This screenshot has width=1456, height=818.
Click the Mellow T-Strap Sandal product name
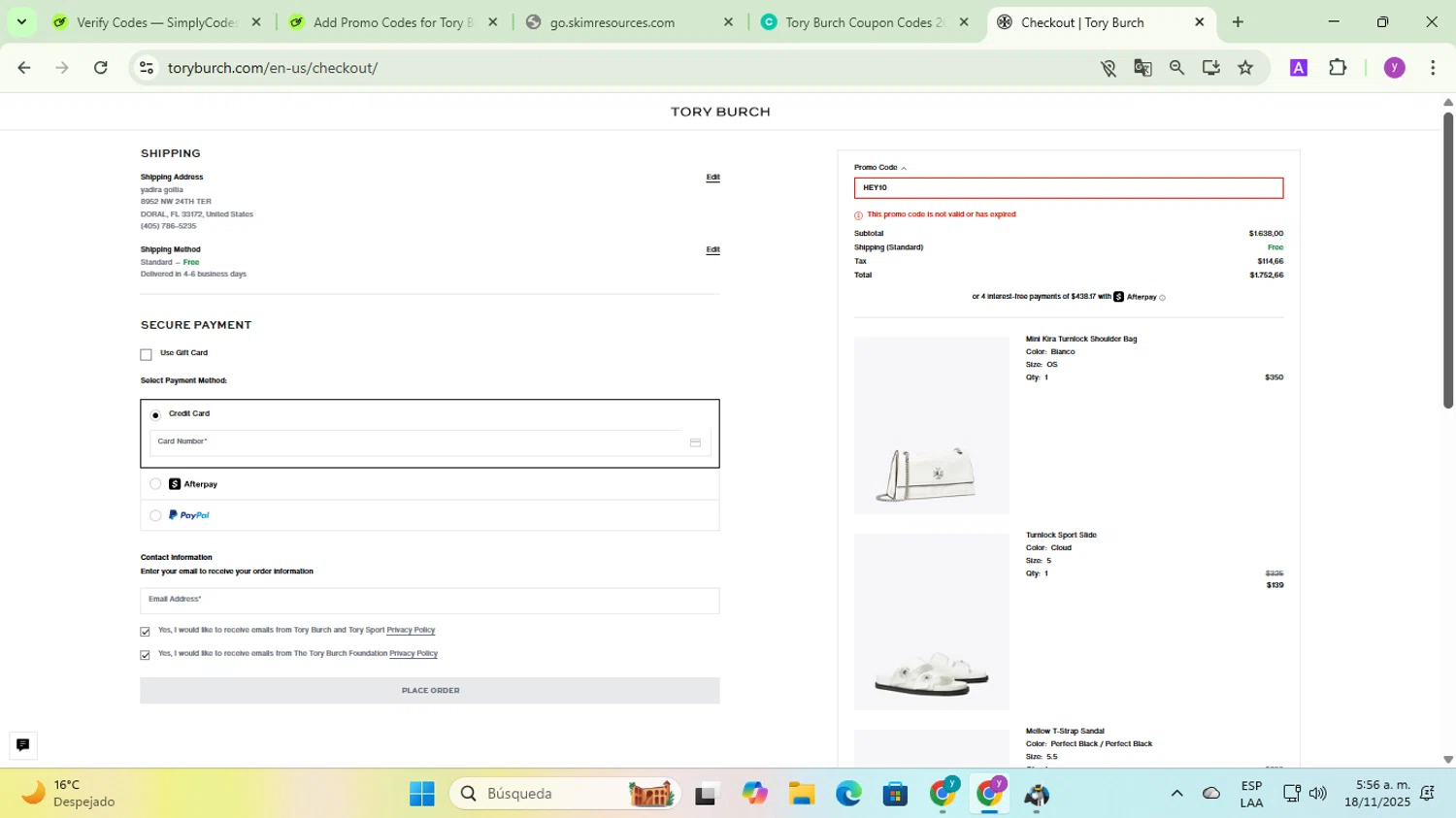click(x=1065, y=731)
